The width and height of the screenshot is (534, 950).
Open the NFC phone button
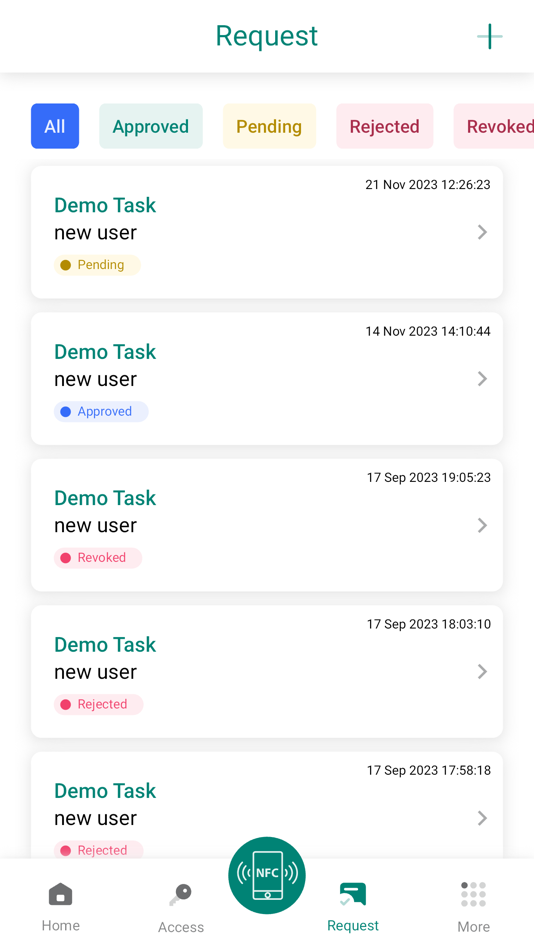267,875
